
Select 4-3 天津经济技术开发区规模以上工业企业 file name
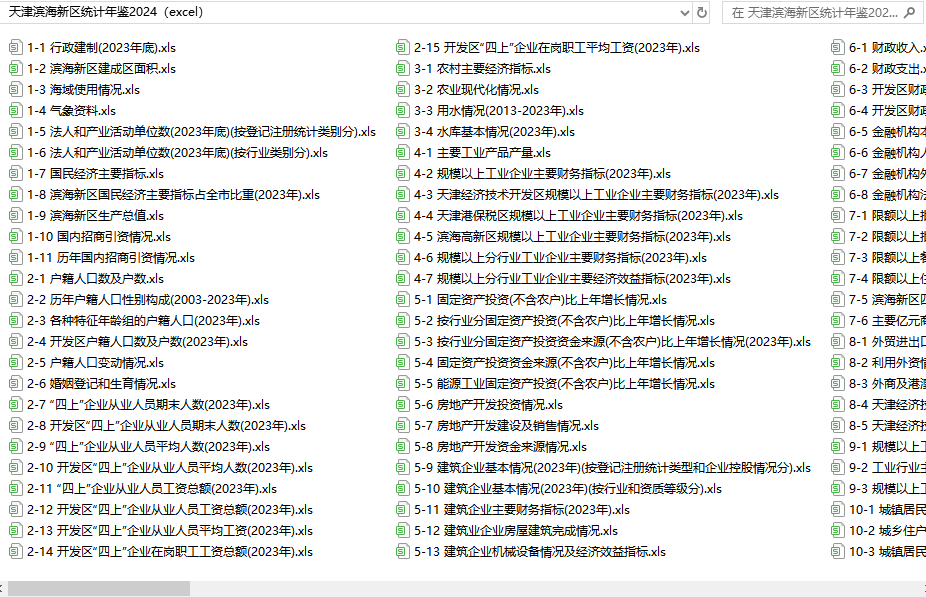pos(596,195)
